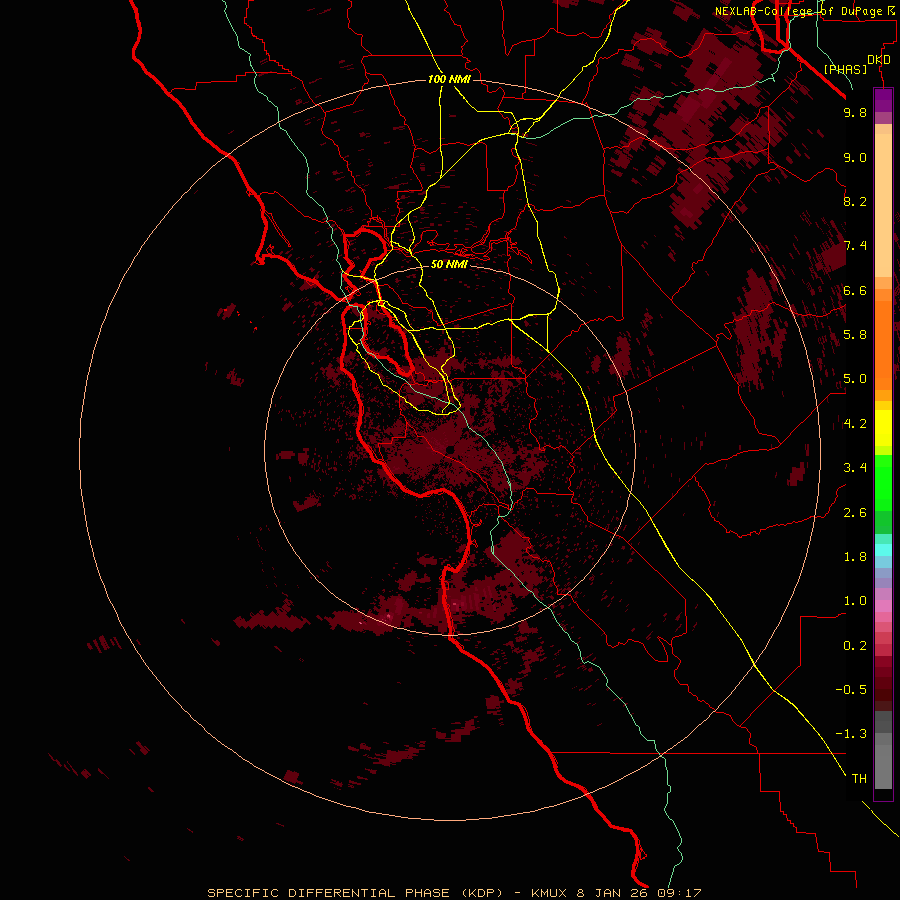Click the 9.8 color scale value
The height and width of the screenshot is (900, 900).
pos(855,112)
